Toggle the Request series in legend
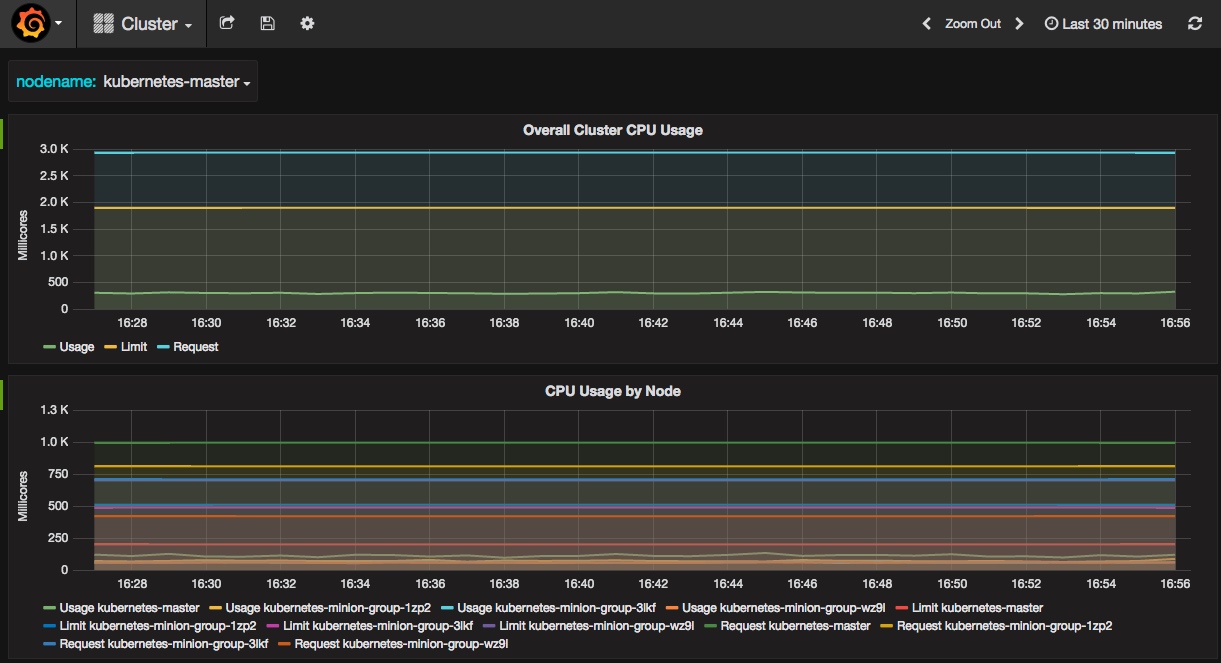 (195, 347)
